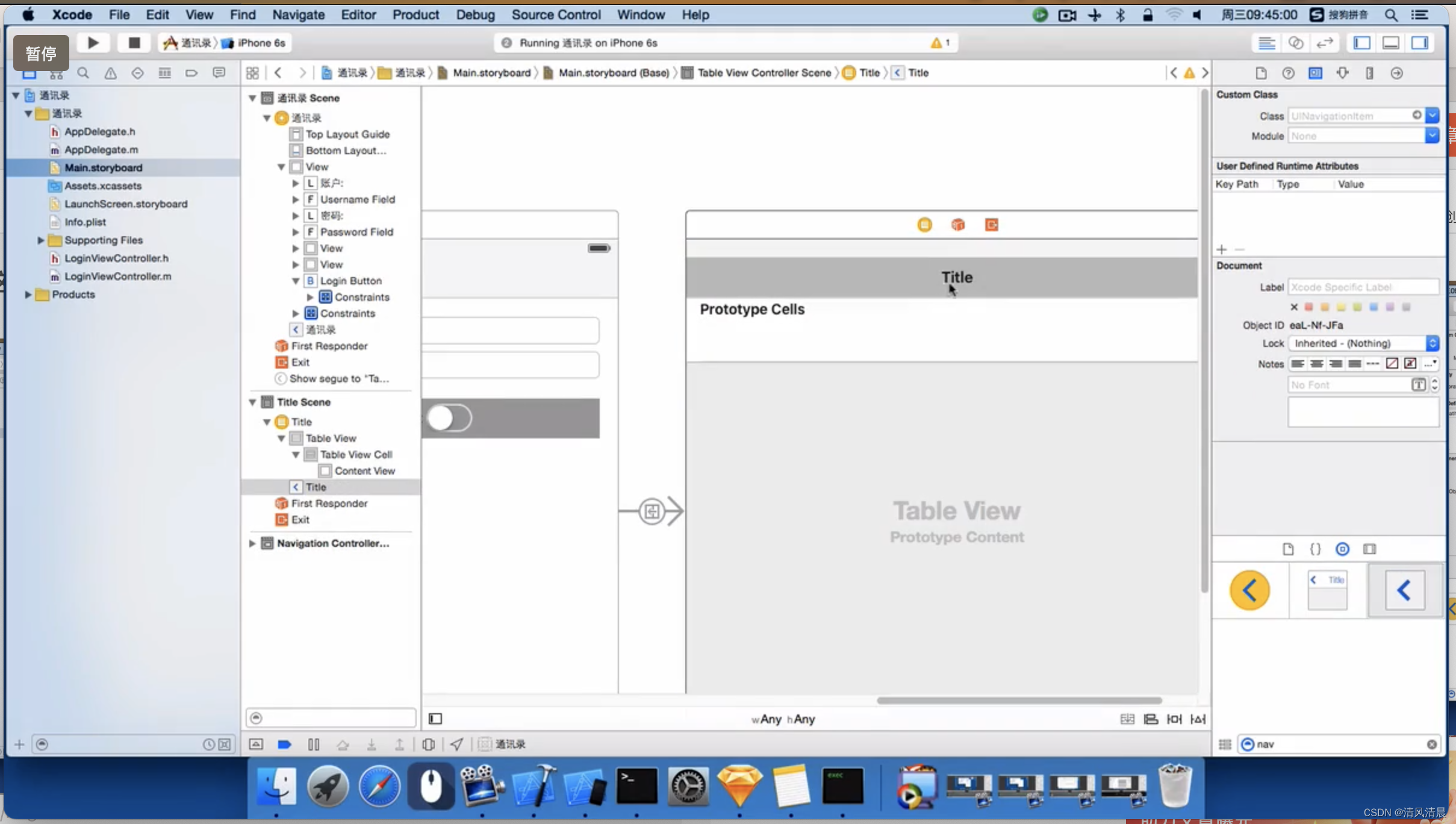This screenshot has height=824, width=1456.
Task: Open the Breakpoint navigator
Action: coord(191,73)
